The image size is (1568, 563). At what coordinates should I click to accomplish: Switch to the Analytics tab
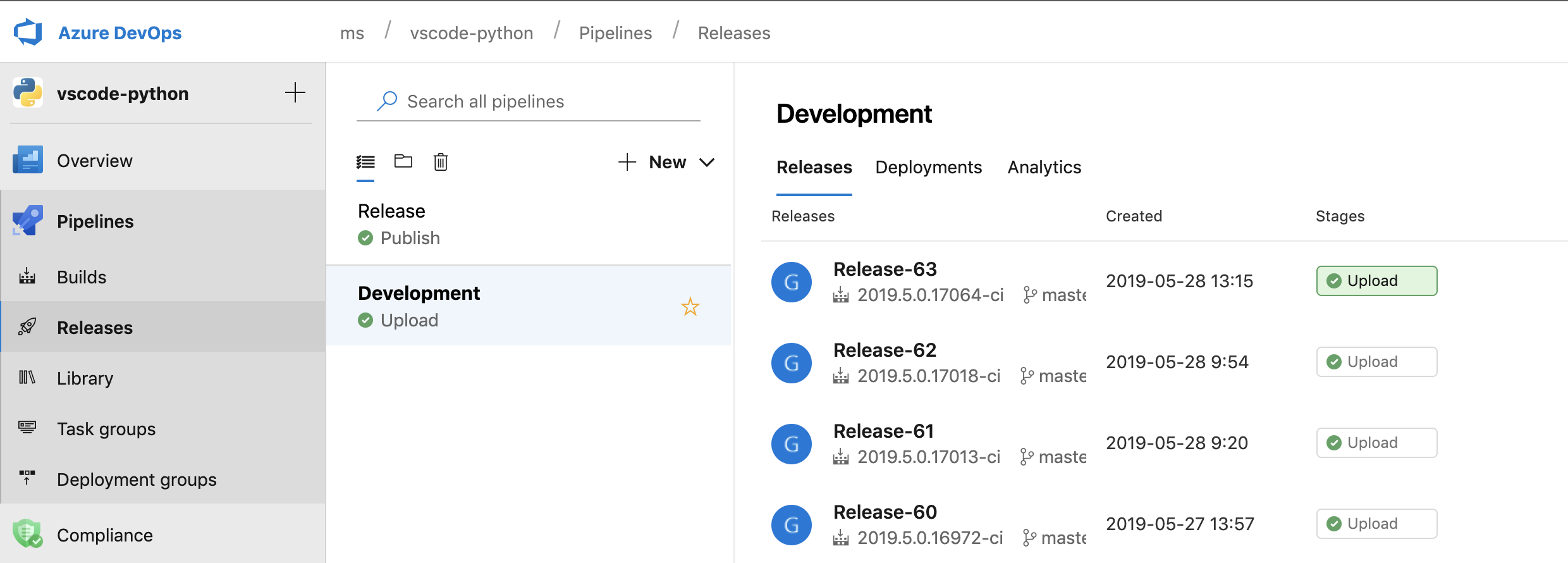pos(1044,167)
